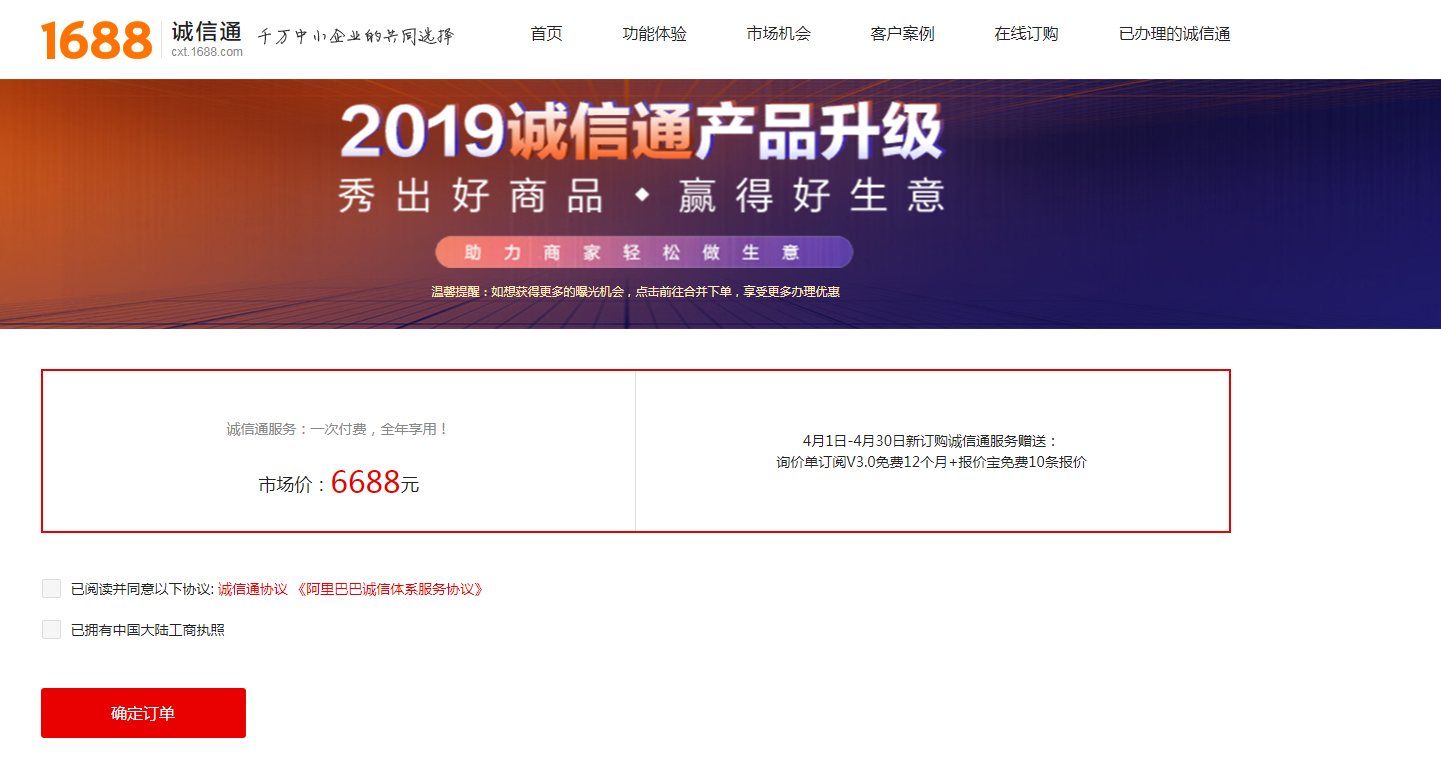The image size is (1441, 777).
Task: Tick the 已拥有中国大陆工商执照 checkbox
Action: [52, 630]
